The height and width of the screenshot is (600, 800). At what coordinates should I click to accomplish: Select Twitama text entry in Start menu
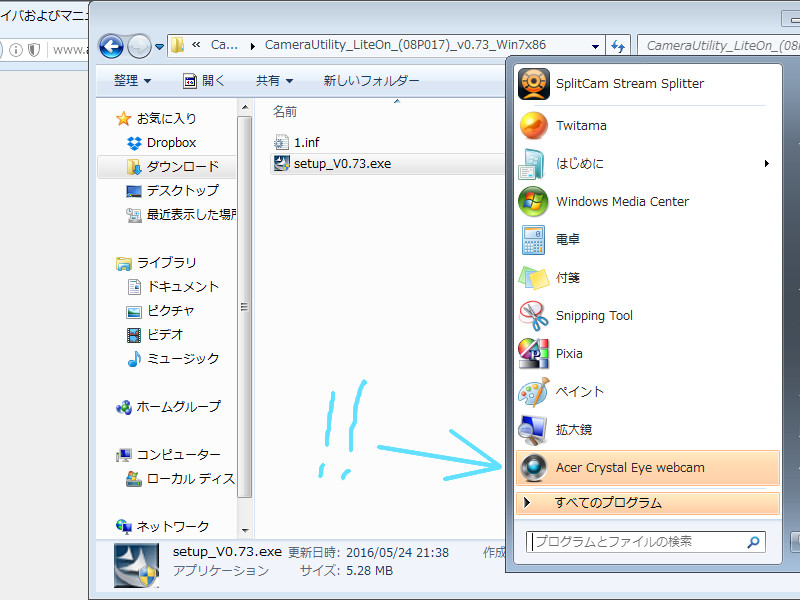pos(581,126)
